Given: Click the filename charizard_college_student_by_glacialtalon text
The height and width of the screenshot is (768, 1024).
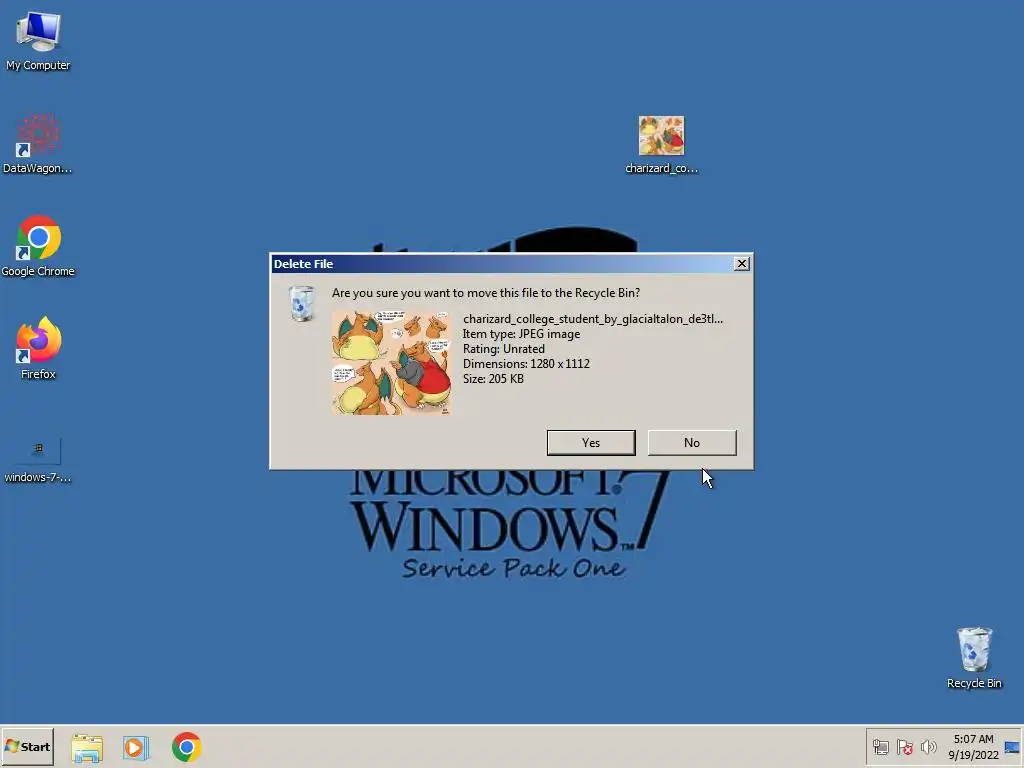Looking at the screenshot, I should click(592, 319).
